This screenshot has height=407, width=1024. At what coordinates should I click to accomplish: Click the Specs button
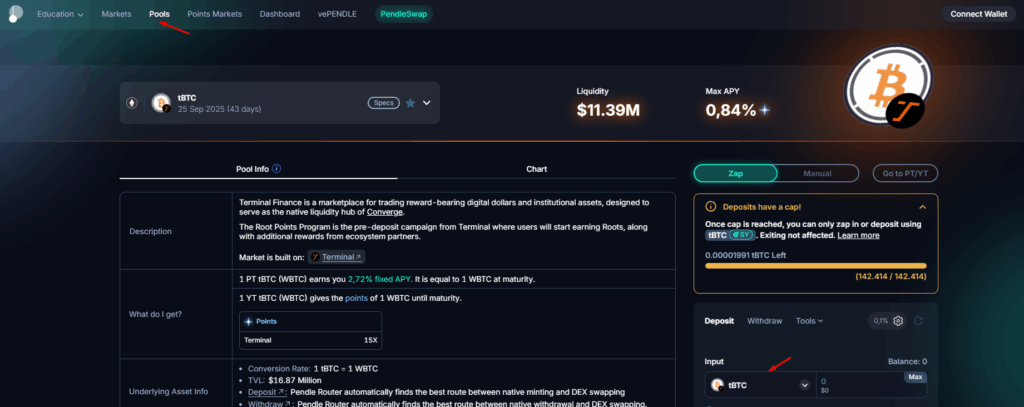(383, 103)
